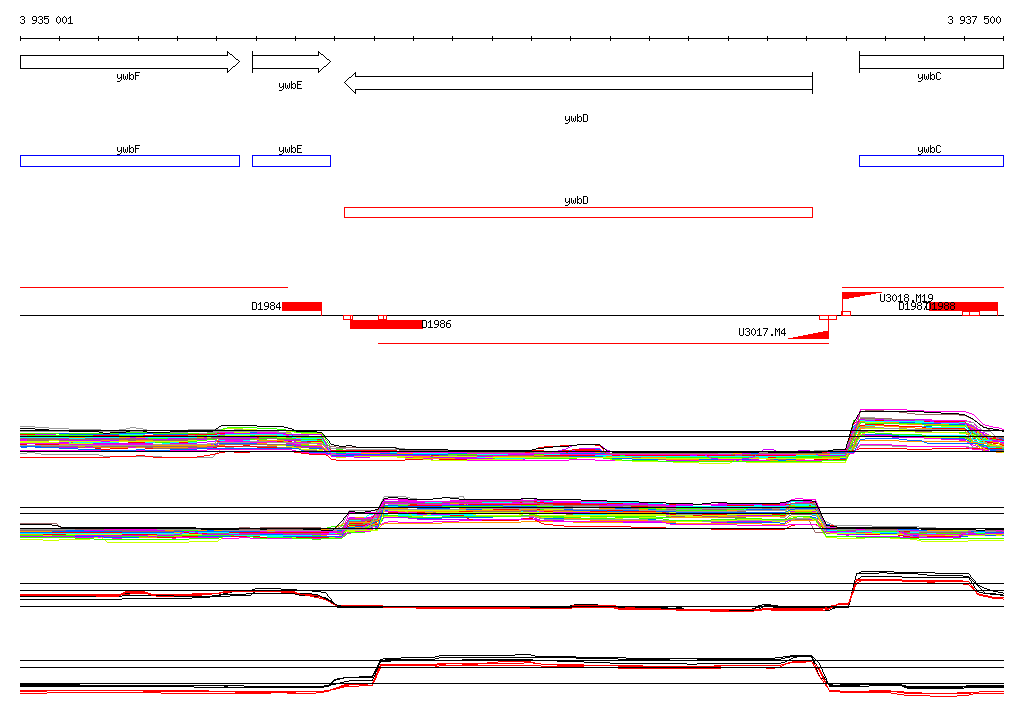Screen dimensions: 1024x714
Task: Click ywbE label under the white arrow
Action: click(x=290, y=86)
